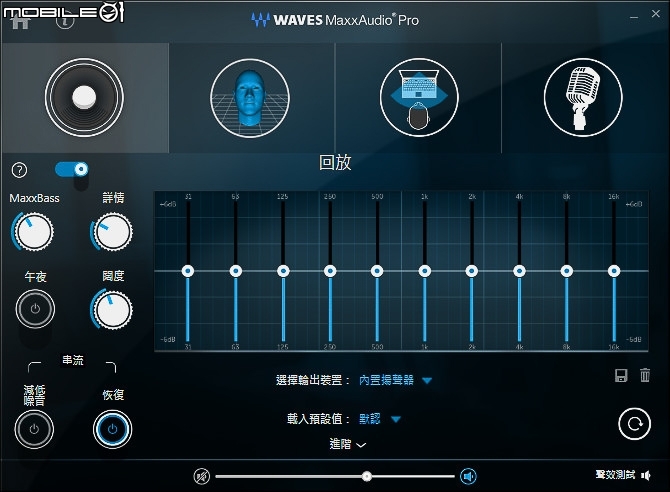Click the 8k equalizer slider handle
This screenshot has width=670, height=492.
tap(567, 271)
